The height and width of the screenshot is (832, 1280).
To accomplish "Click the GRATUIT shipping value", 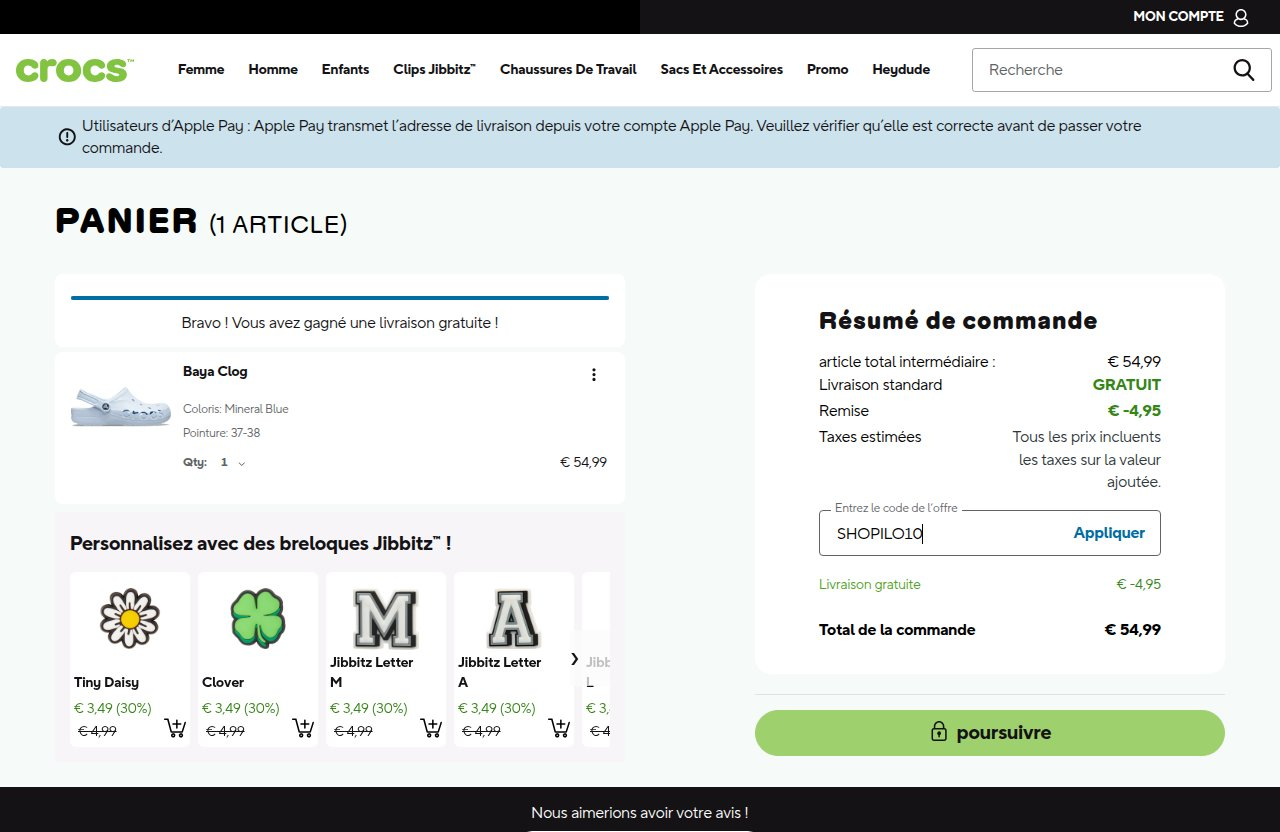I will click(1127, 385).
